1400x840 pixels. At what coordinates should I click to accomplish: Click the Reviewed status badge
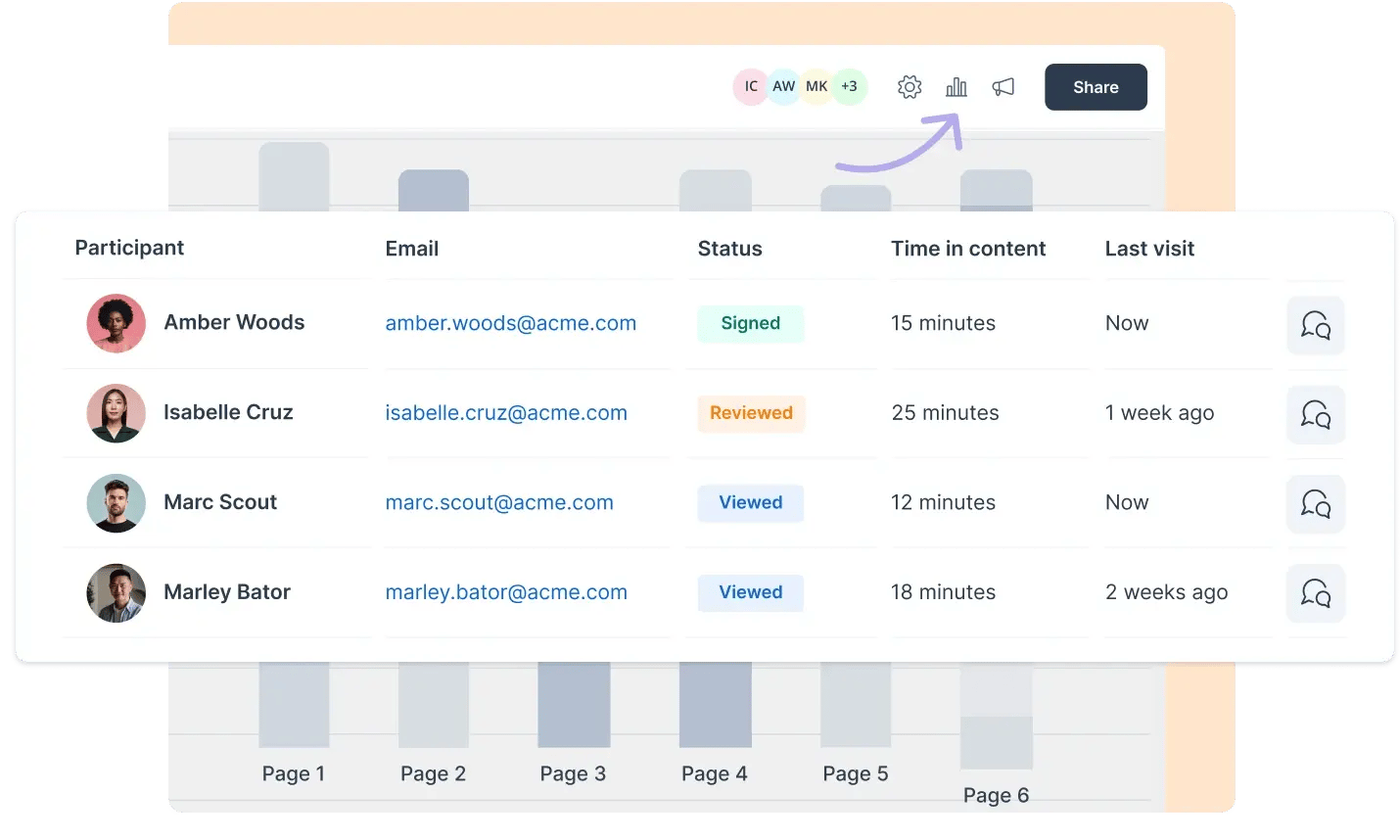[751, 413]
